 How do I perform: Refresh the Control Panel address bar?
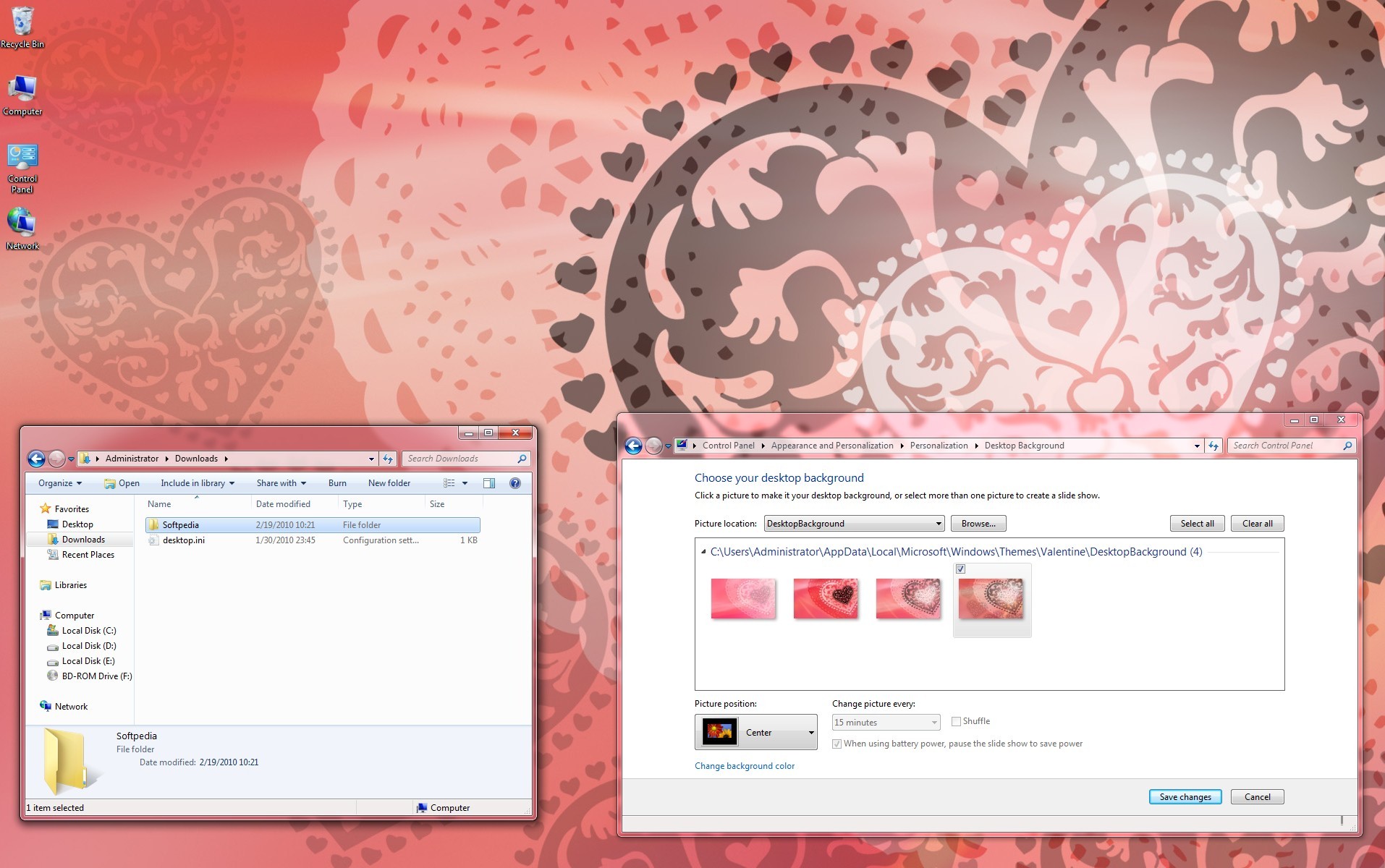[x=1214, y=446]
